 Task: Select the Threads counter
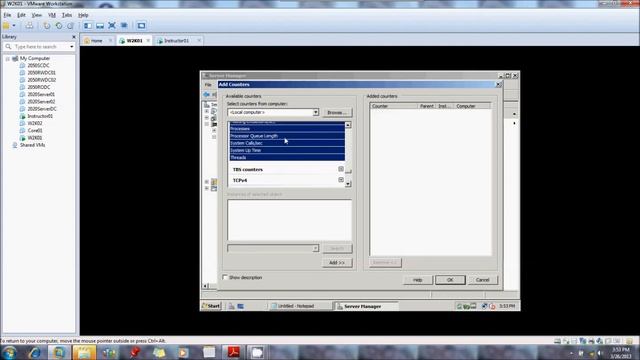(287, 158)
